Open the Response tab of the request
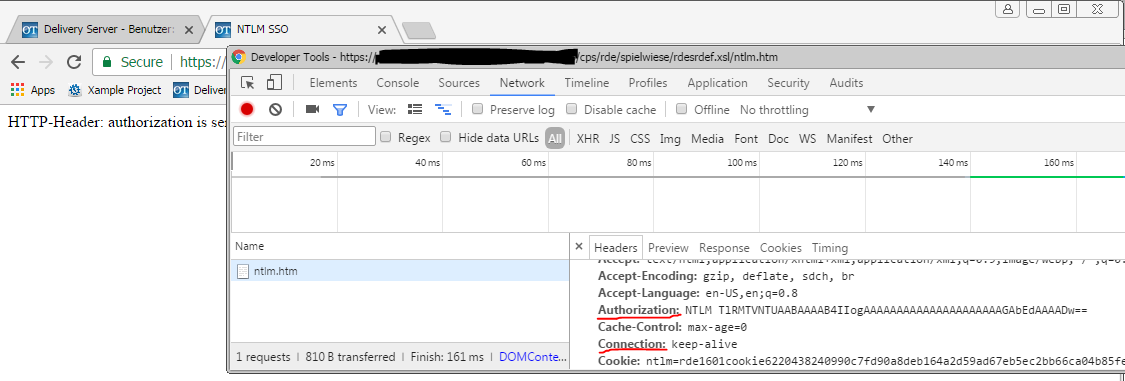Viewport: 1125px width, 381px height. coord(724,248)
